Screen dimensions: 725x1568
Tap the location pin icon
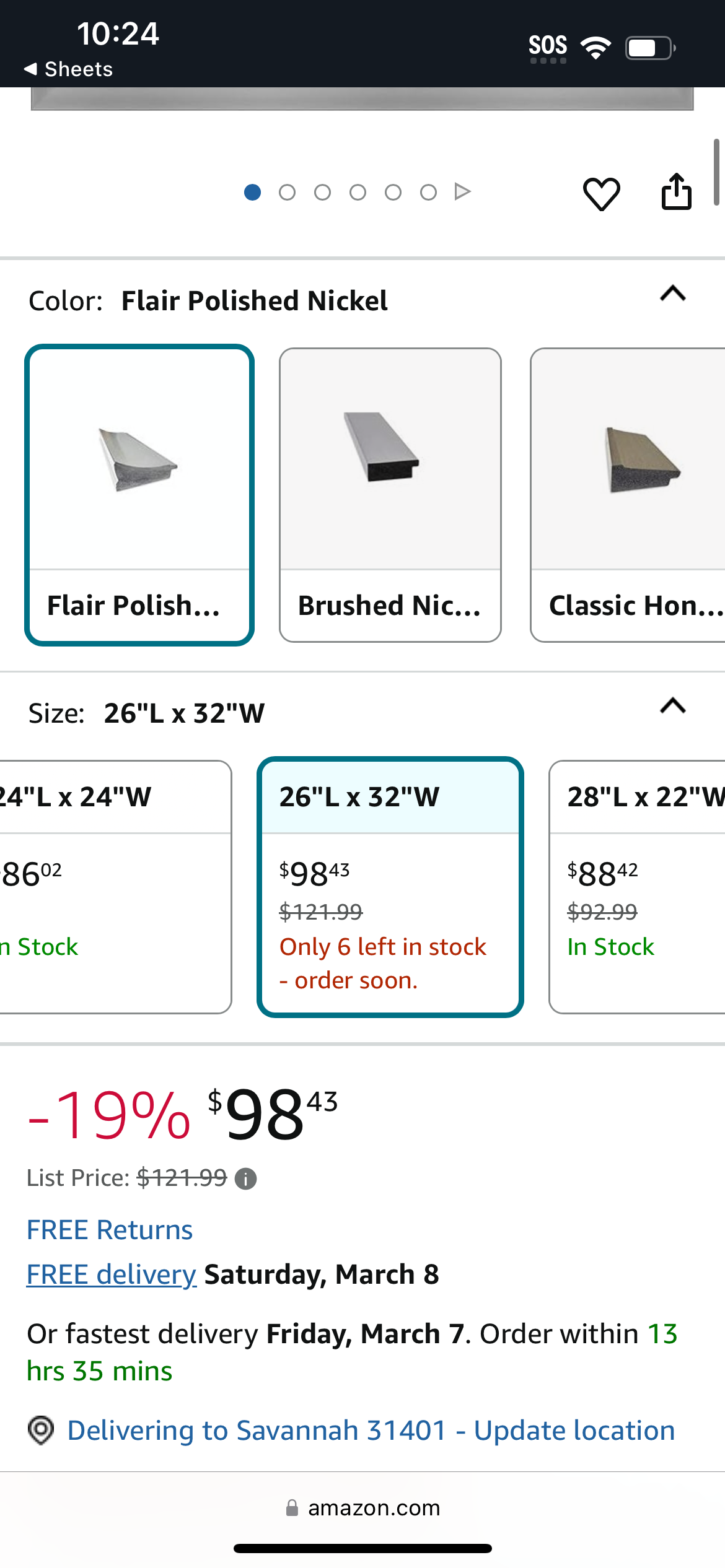click(x=41, y=1431)
